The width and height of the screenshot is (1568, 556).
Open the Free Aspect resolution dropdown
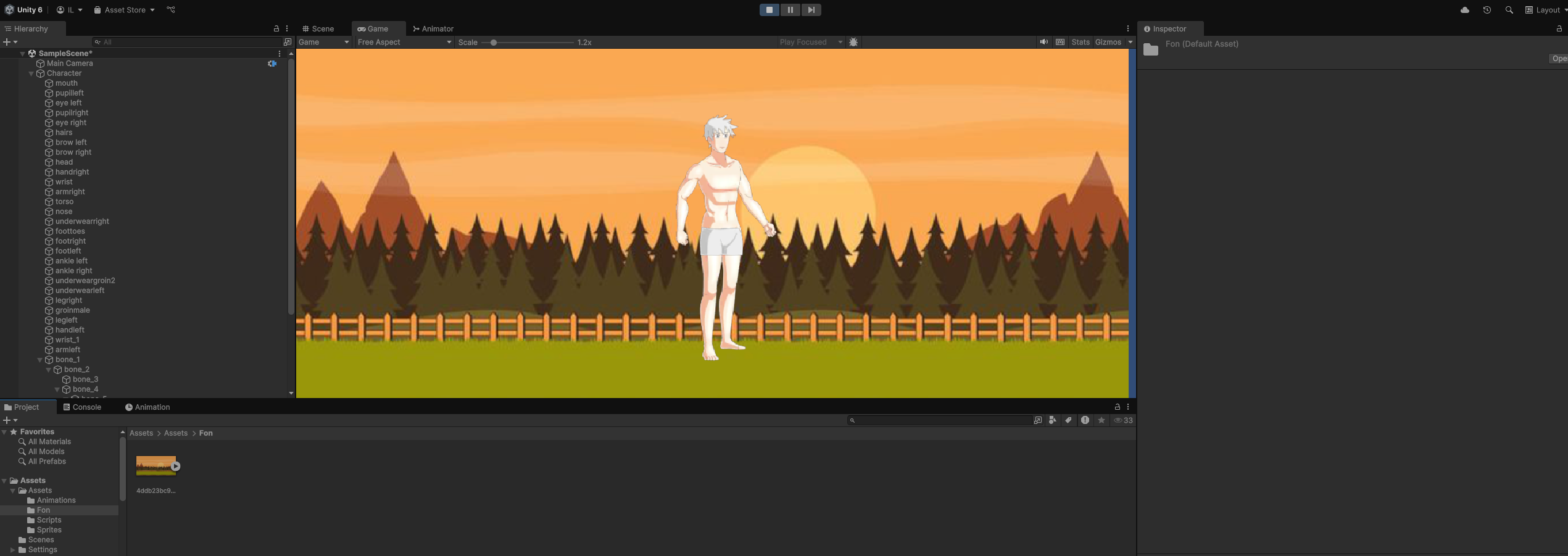coord(404,42)
